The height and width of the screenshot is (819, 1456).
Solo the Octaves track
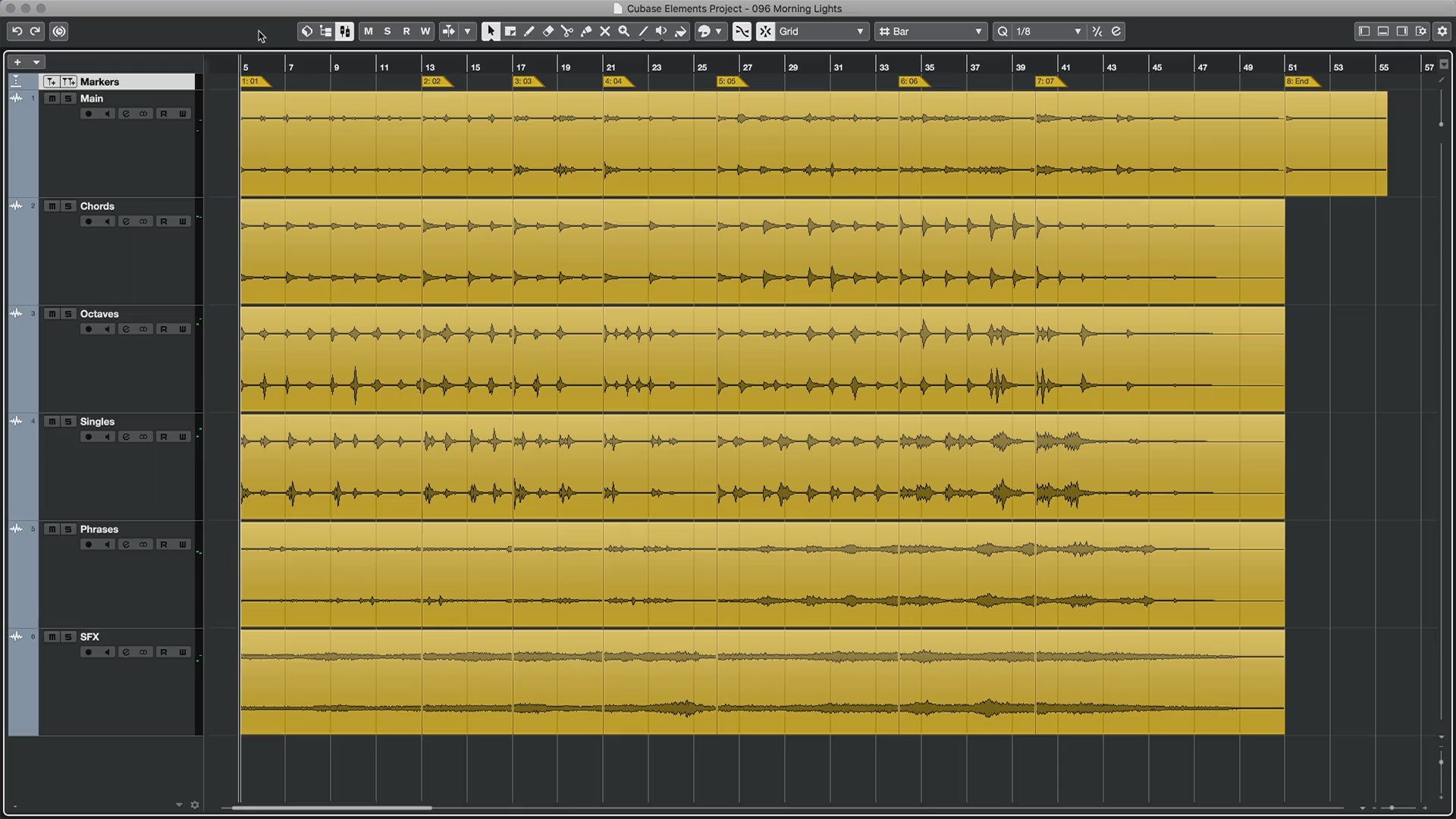click(x=68, y=314)
